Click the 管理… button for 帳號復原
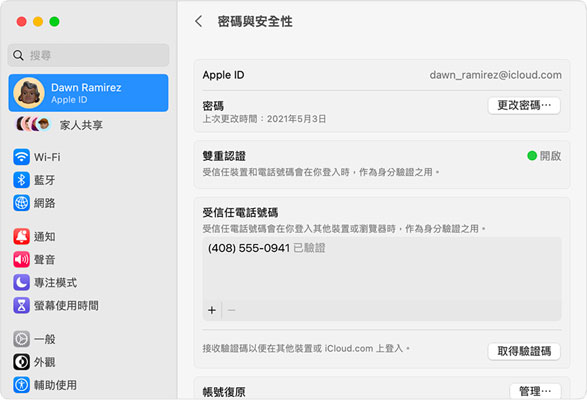Screen dimensions: 587x400 tap(535, 391)
